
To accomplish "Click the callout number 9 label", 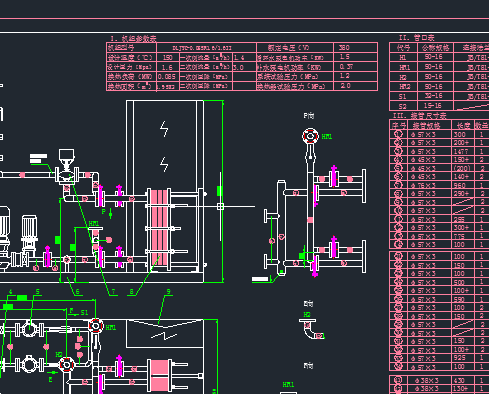I will [169, 292].
